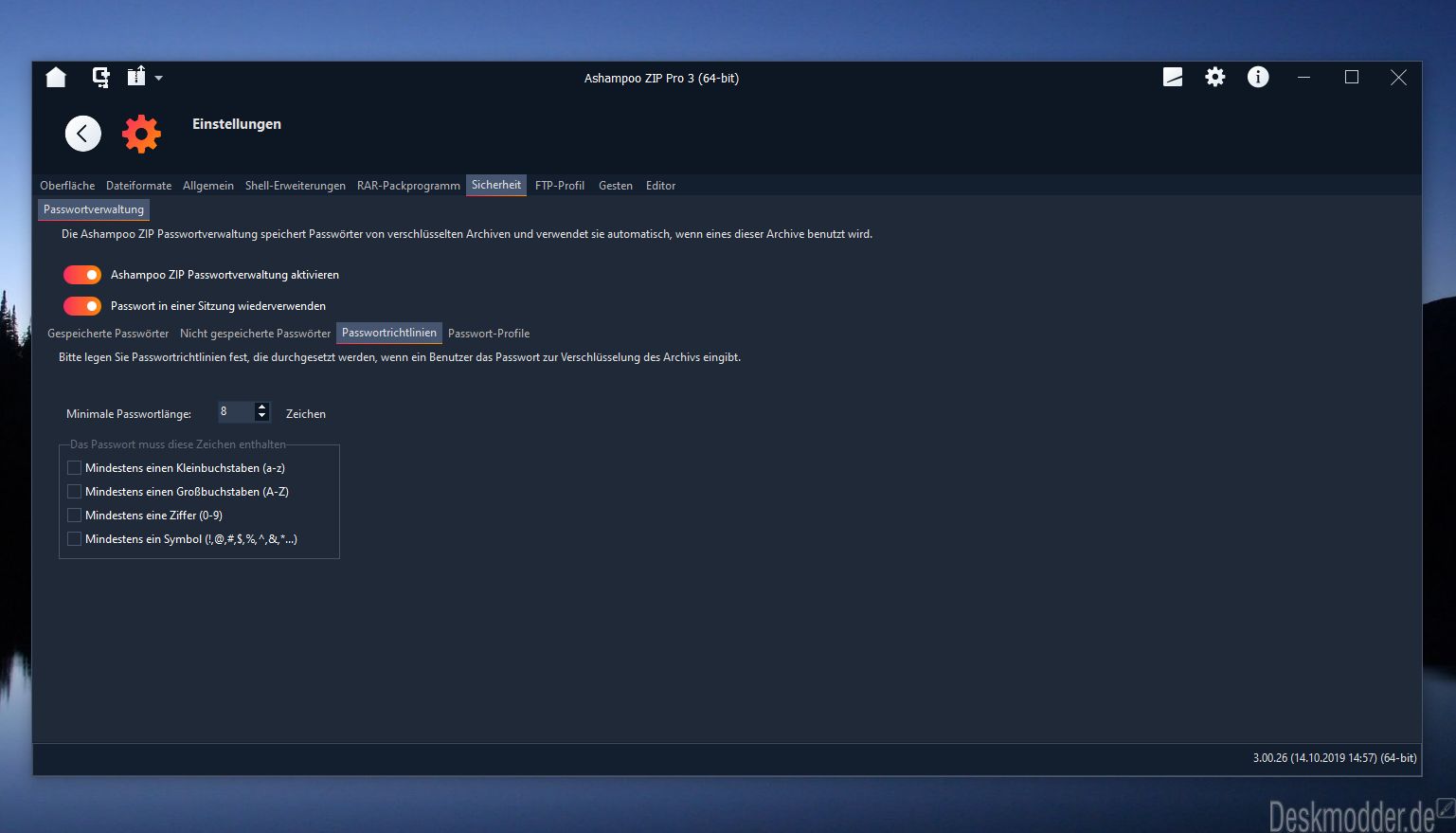1456x833 pixels.
Task: Open the Shell-Erweiterungen tab
Action: [296, 186]
